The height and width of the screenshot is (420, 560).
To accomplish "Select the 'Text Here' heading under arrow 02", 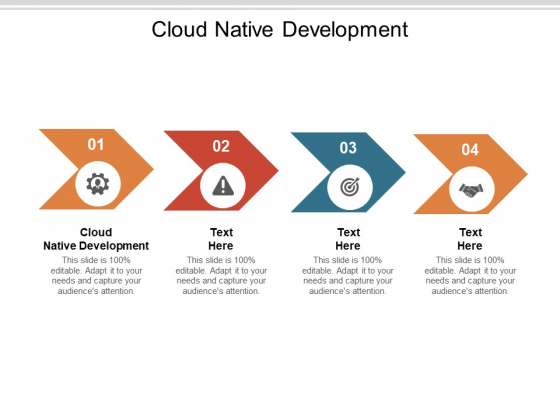I will 221,239.
